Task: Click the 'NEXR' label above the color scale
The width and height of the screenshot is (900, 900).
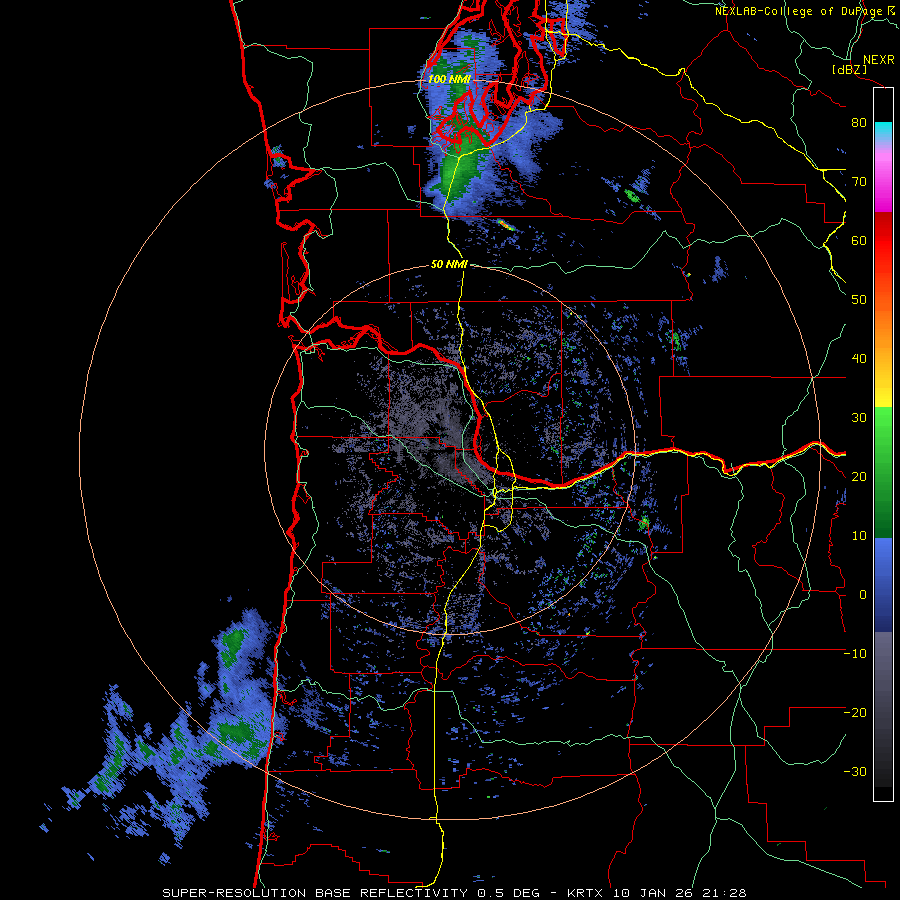Action: click(879, 60)
